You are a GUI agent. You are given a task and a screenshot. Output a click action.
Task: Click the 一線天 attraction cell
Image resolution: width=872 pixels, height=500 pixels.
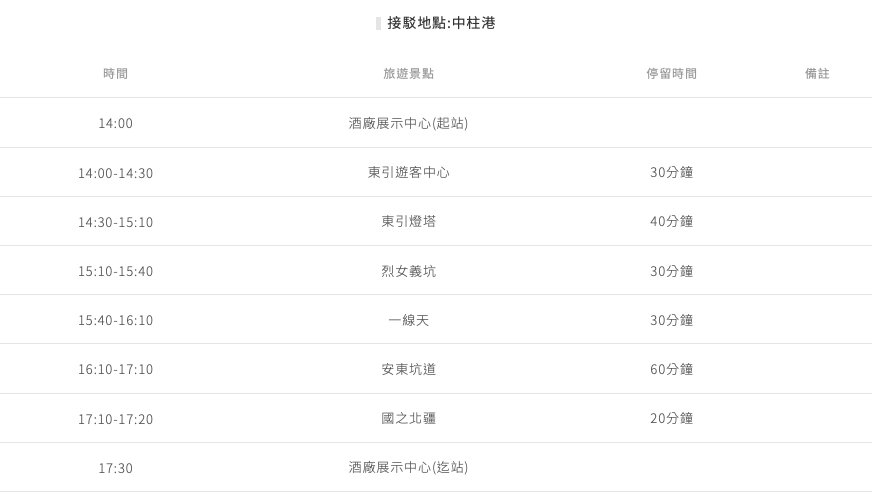tap(408, 320)
